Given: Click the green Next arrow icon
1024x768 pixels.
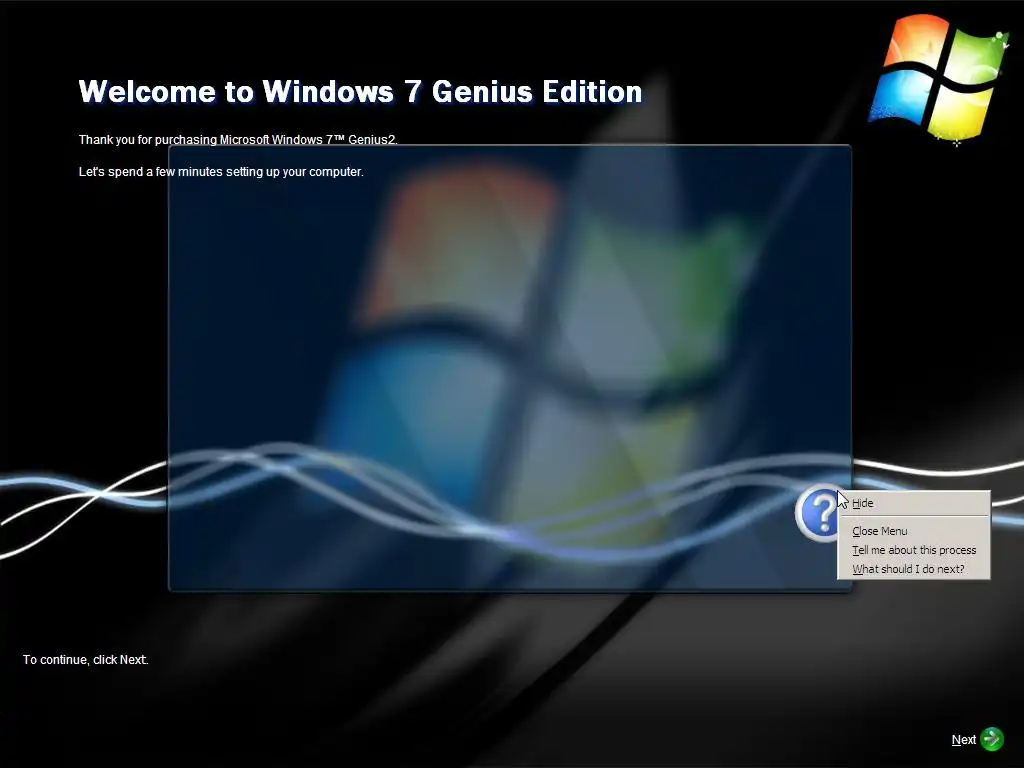Looking at the screenshot, I should pos(992,739).
